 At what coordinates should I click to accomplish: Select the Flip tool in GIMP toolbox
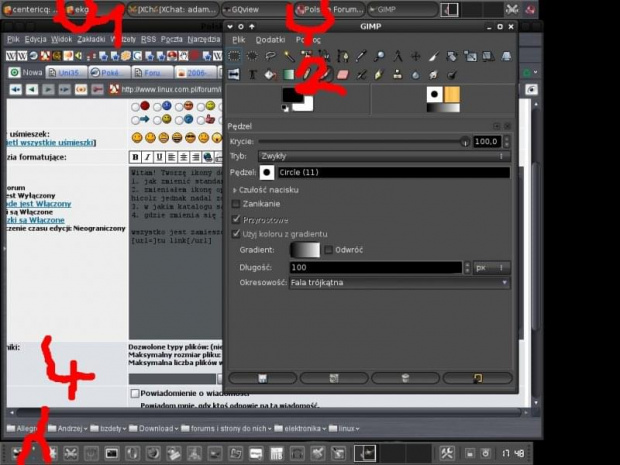234,74
